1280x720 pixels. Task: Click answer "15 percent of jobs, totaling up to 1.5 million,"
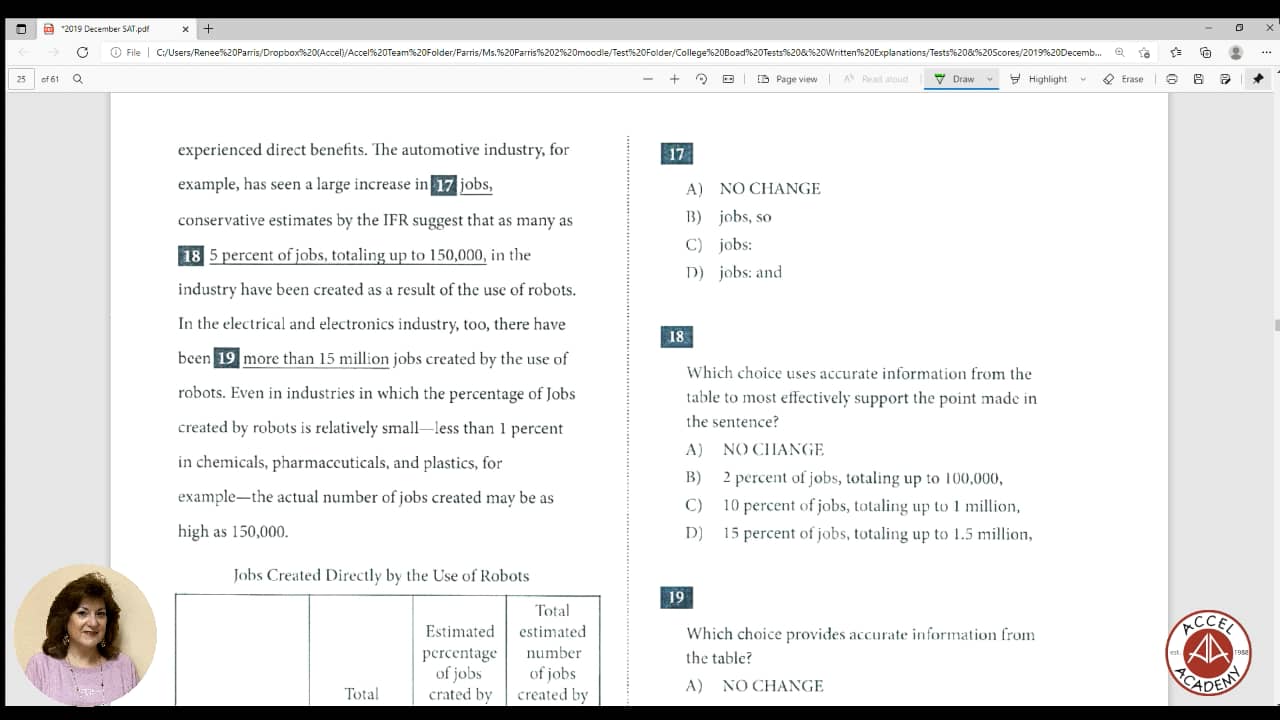[877, 534]
